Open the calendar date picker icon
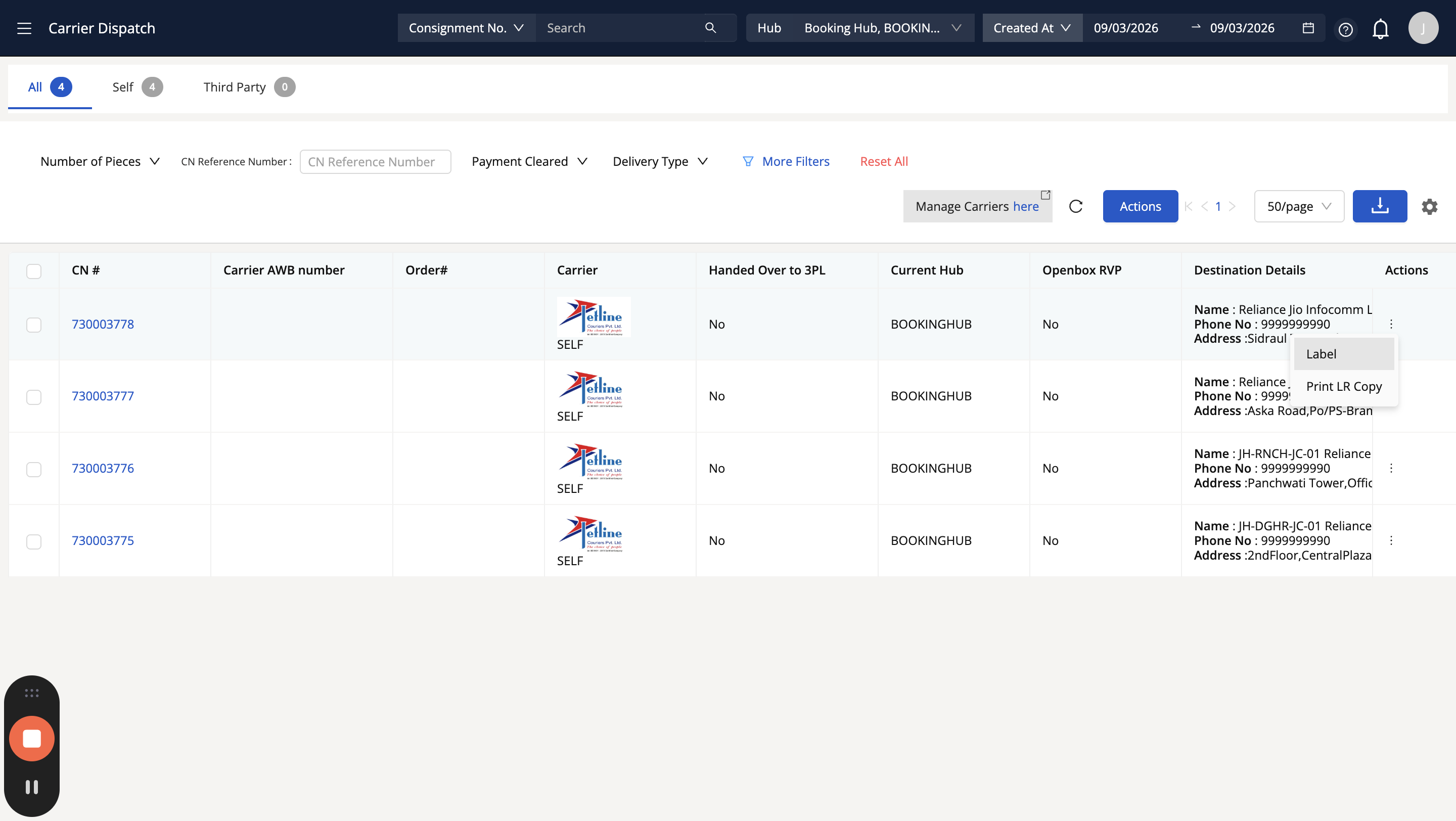 1308,28
